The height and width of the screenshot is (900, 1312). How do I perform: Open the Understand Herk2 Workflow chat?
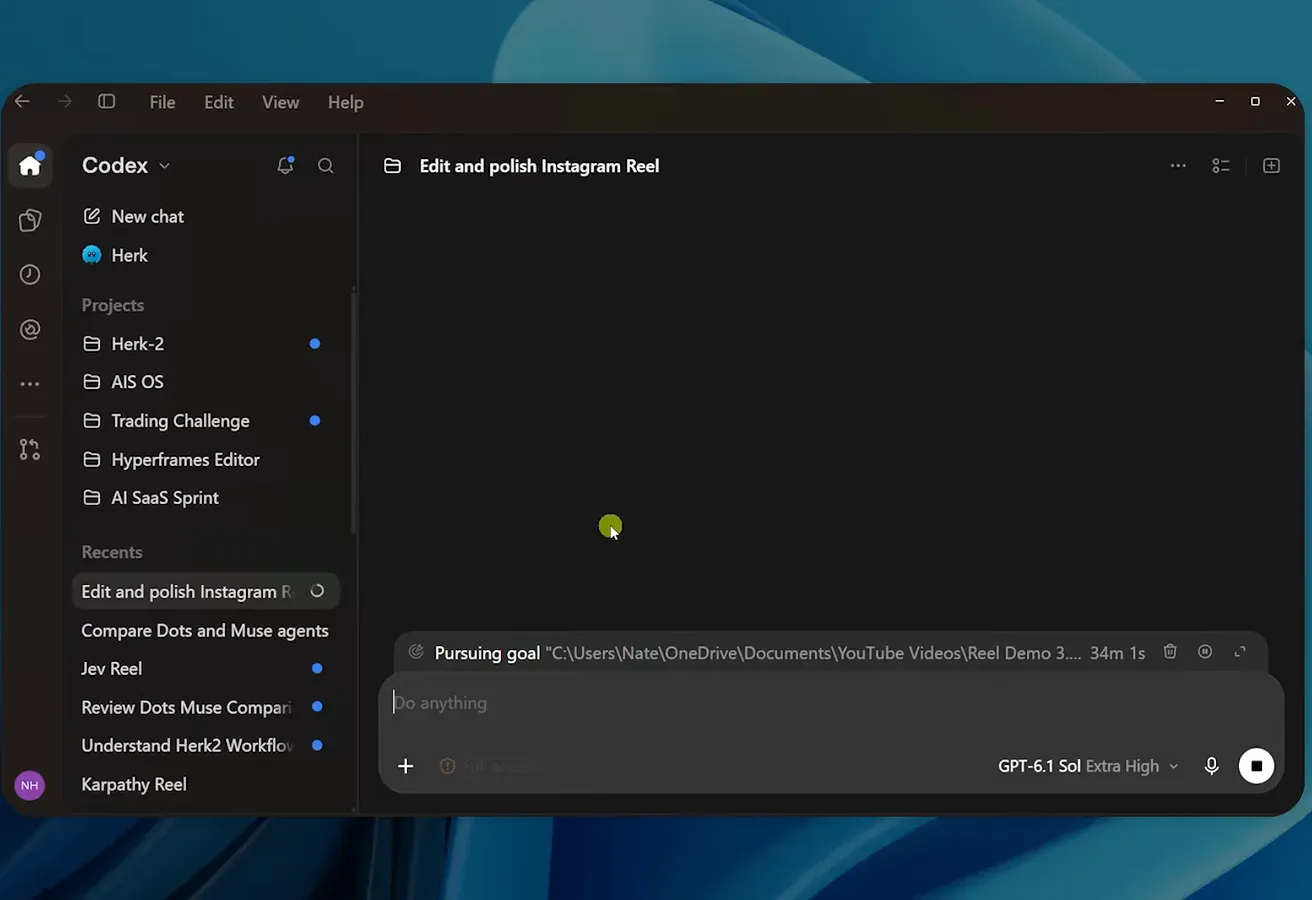[x=205, y=746]
